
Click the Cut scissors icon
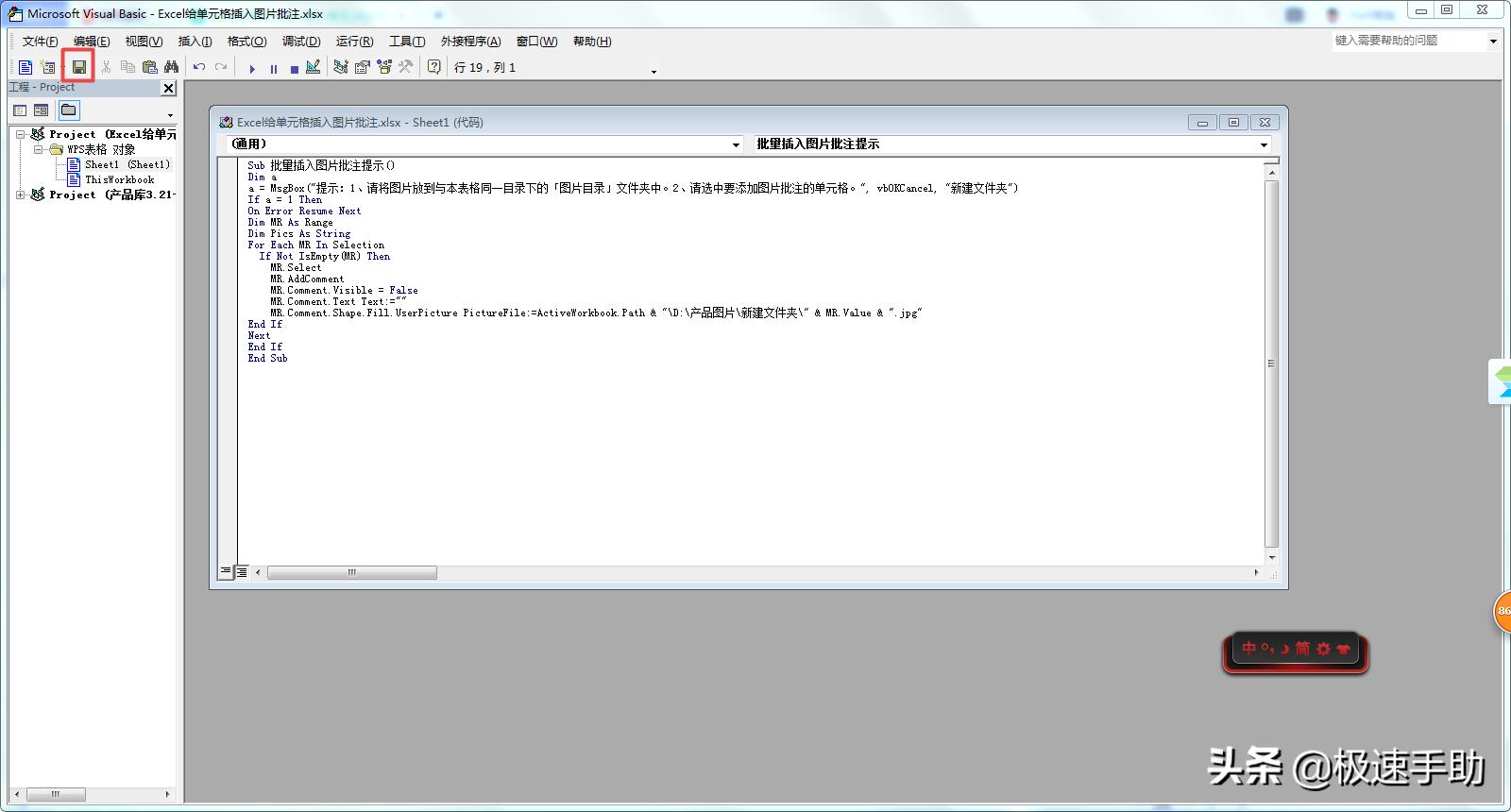click(106, 67)
